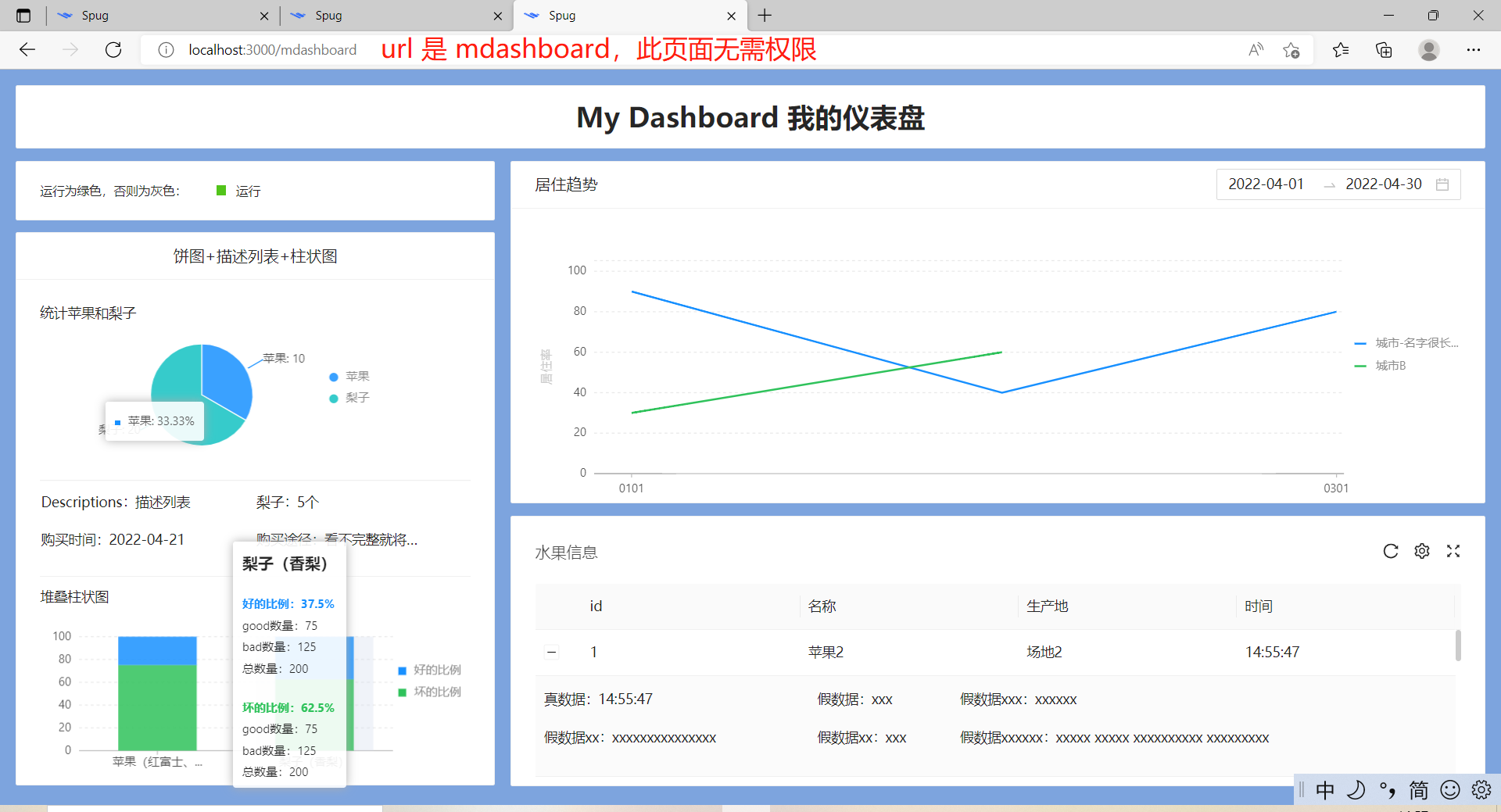Click start date 2022-04-01 field
The image size is (1501, 812).
1266,184
